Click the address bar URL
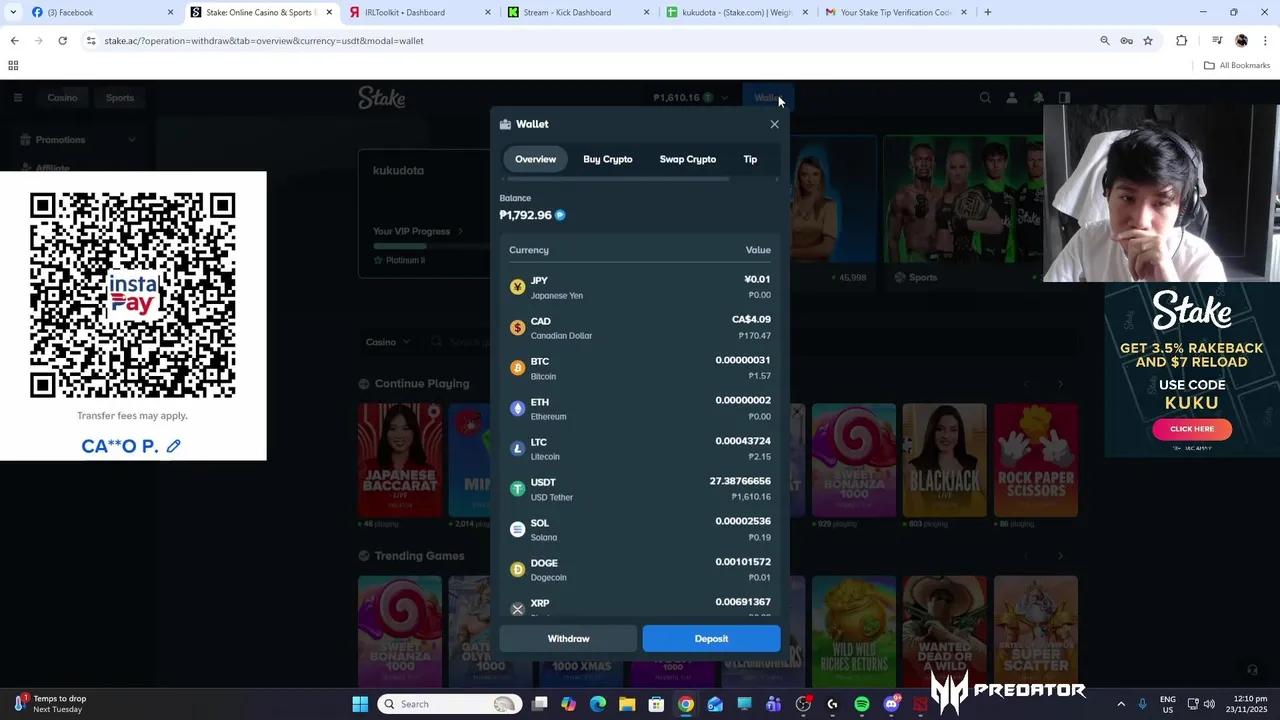This screenshot has width=1280, height=720. click(264, 41)
